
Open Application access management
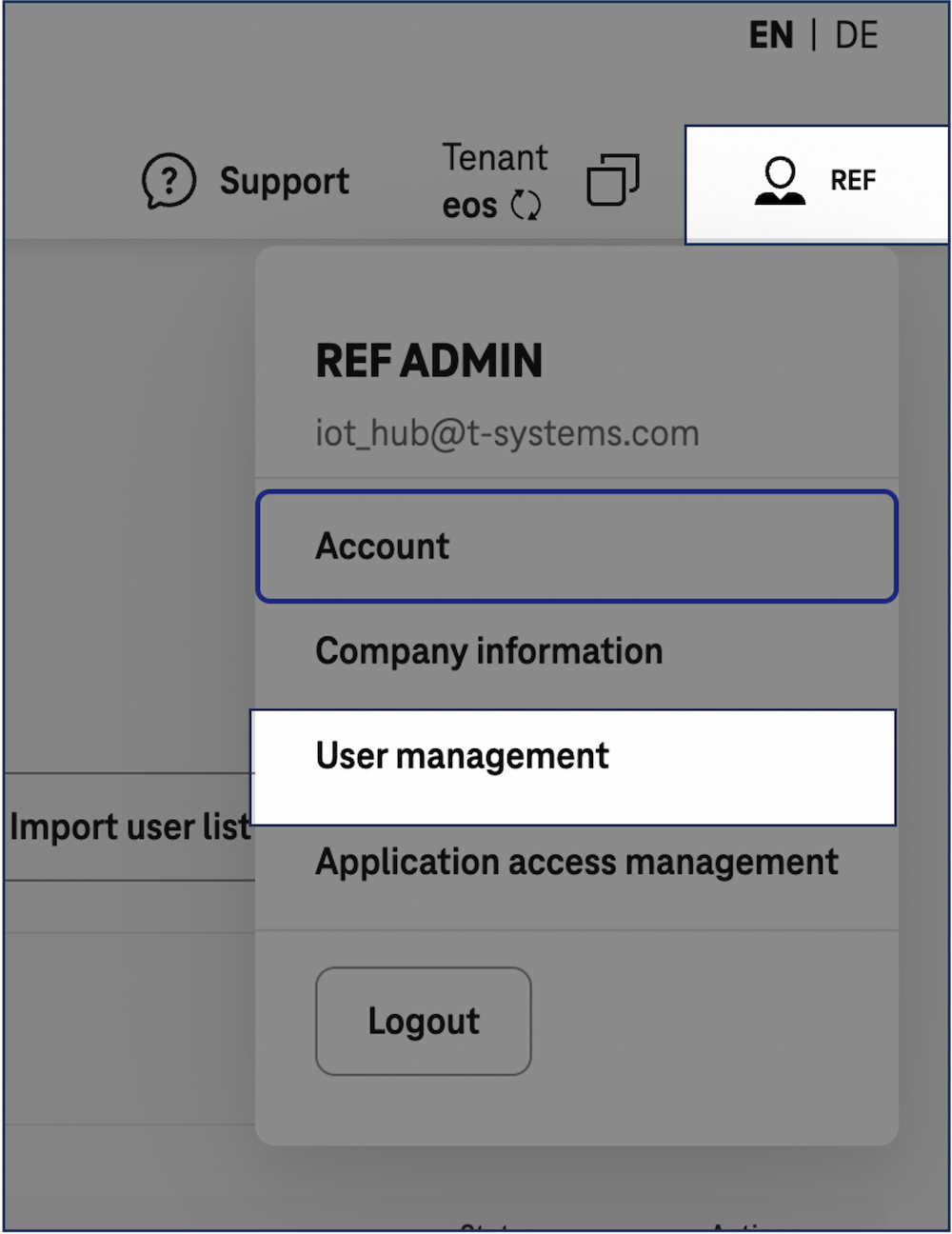click(577, 862)
